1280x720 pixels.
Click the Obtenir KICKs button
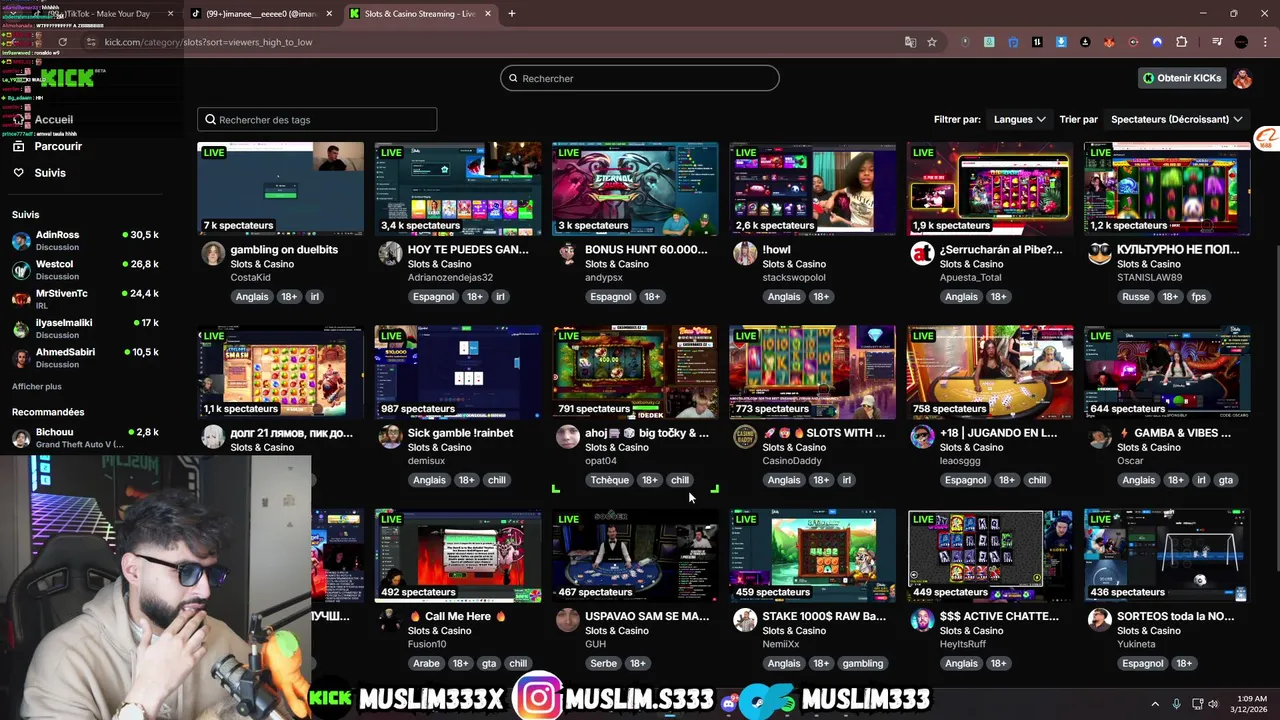click(x=1182, y=78)
